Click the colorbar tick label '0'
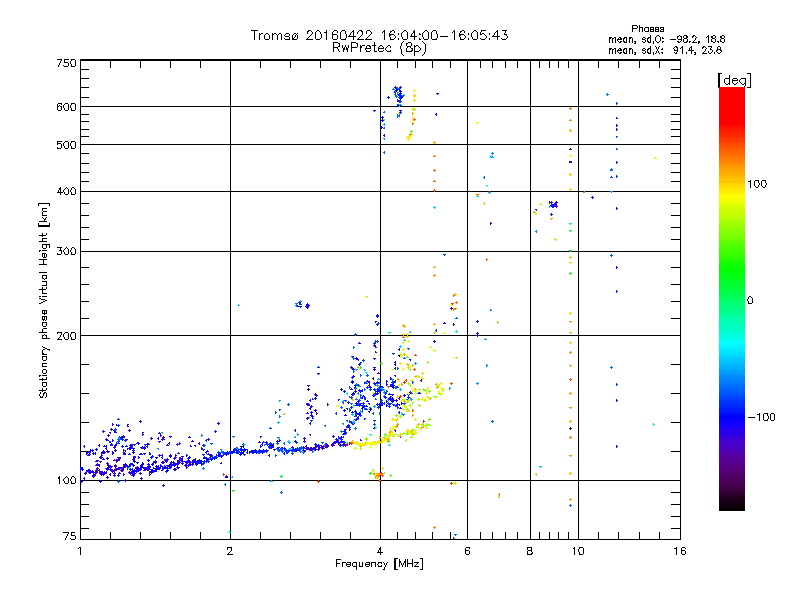Viewport: 800px width, 600px height. point(750,301)
